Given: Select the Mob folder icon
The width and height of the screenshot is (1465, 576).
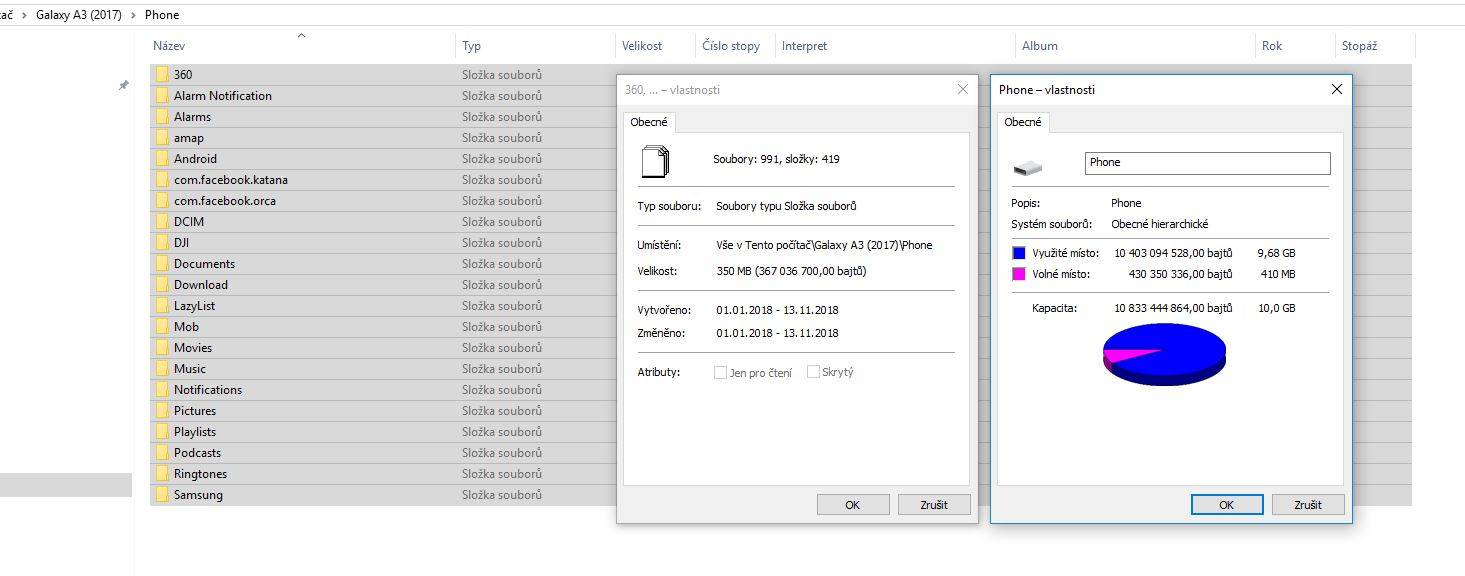Looking at the screenshot, I should tap(161, 327).
